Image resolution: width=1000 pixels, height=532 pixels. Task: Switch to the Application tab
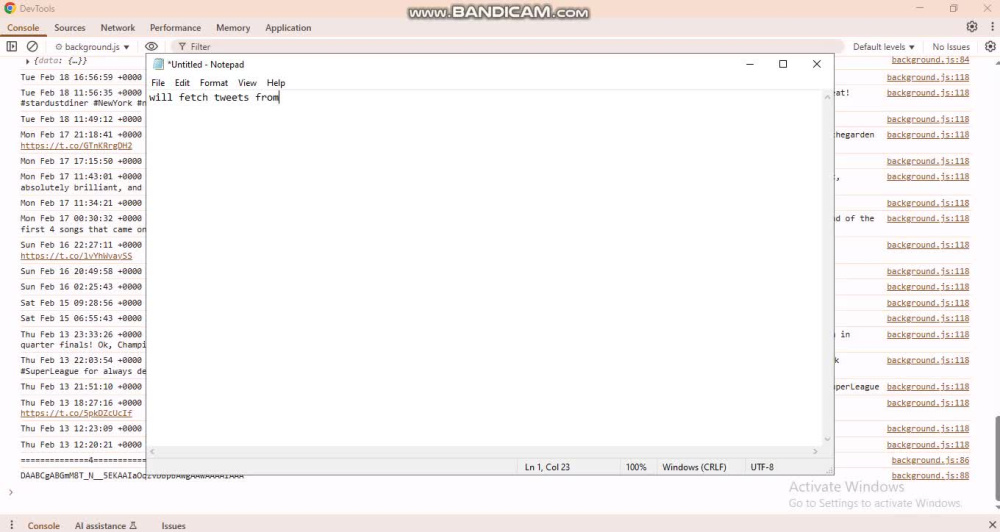[288, 27]
